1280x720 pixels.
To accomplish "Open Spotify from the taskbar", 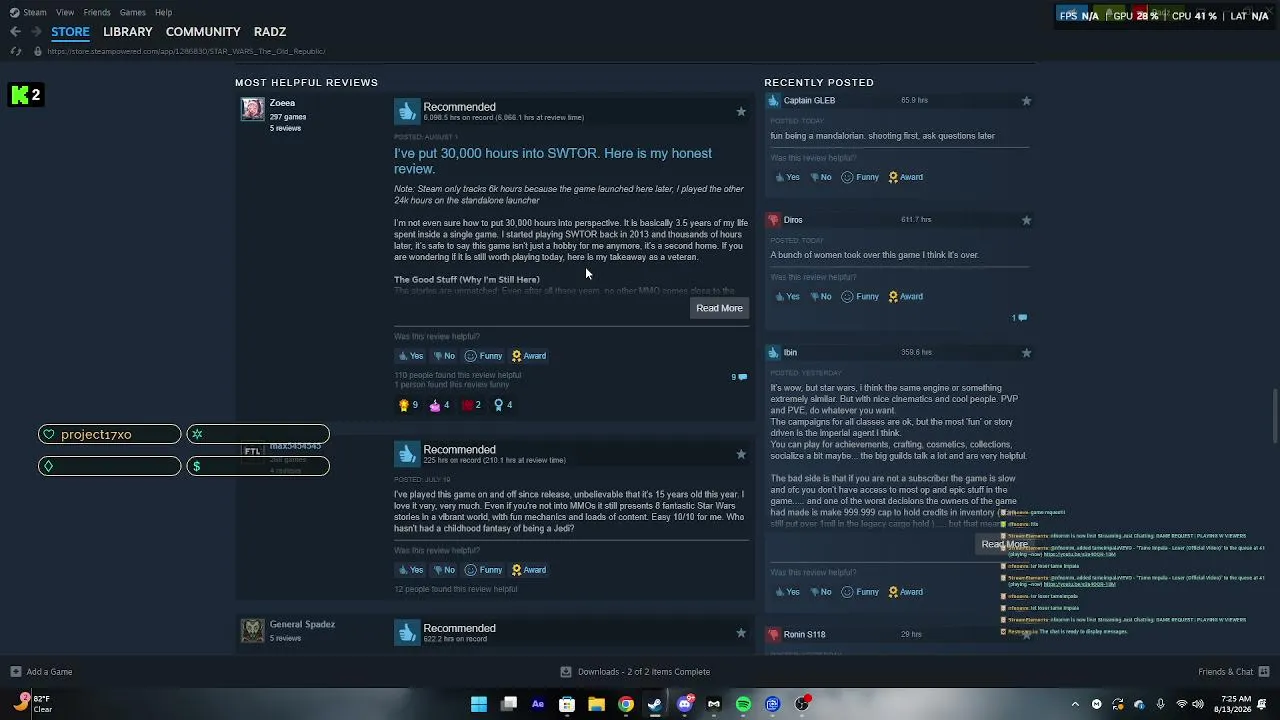I will tap(743, 704).
